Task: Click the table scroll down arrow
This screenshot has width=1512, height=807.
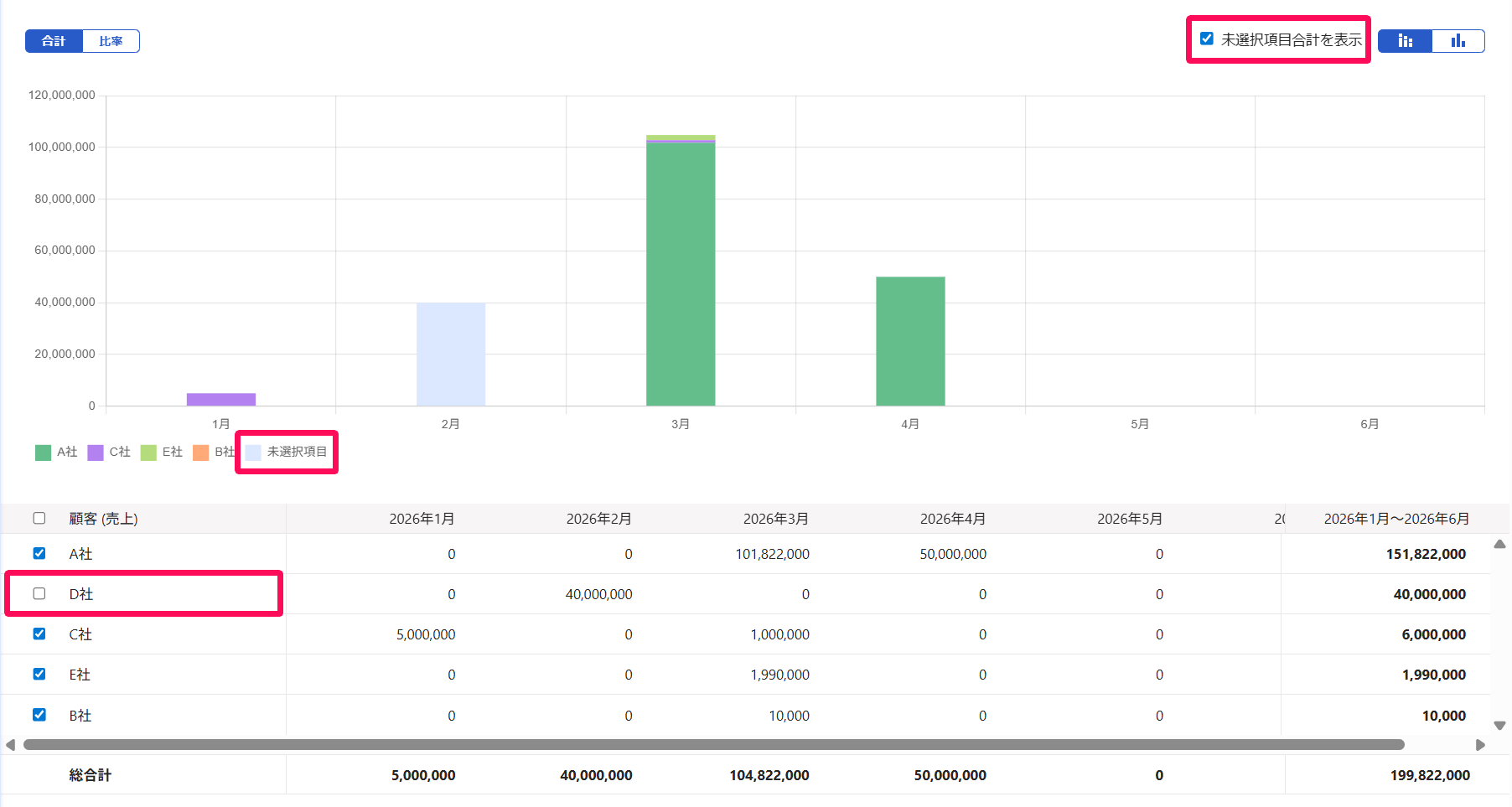Action: [1500, 726]
